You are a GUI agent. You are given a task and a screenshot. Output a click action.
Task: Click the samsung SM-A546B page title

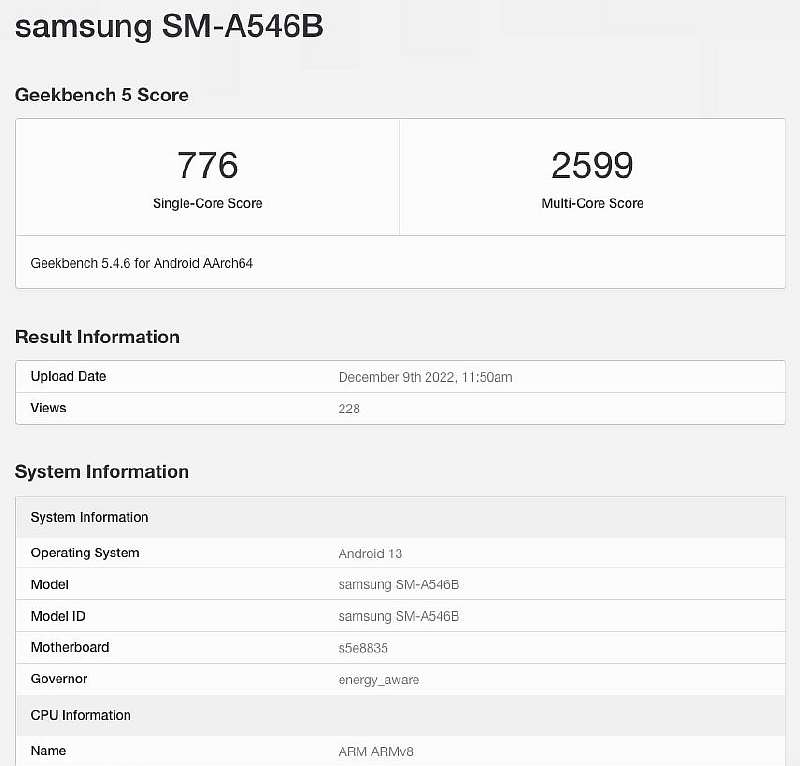(x=169, y=27)
